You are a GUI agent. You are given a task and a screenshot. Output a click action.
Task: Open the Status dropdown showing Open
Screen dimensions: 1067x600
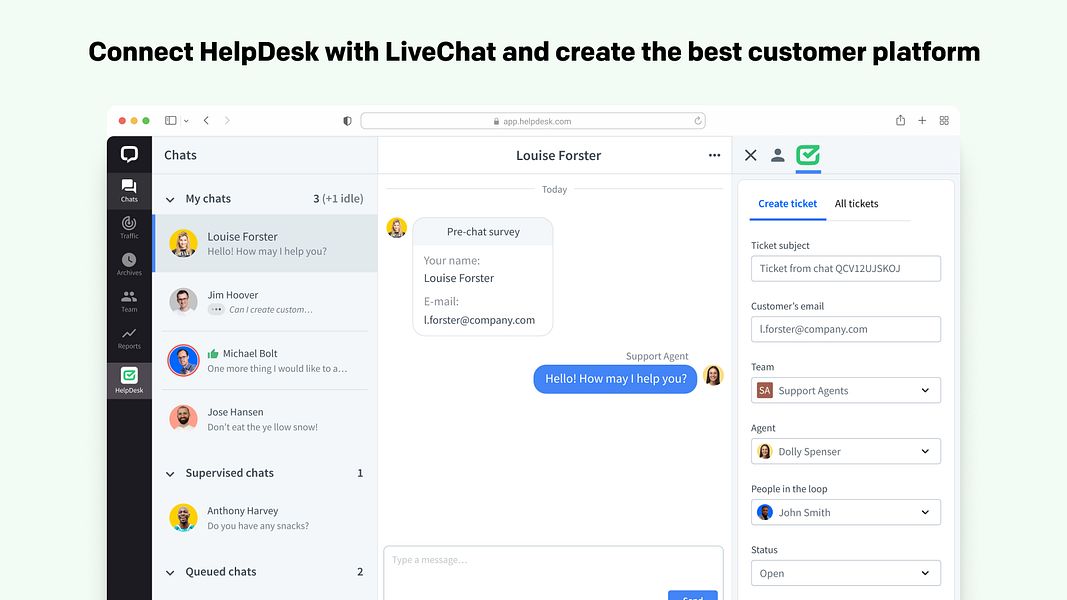pyautogui.click(x=845, y=572)
